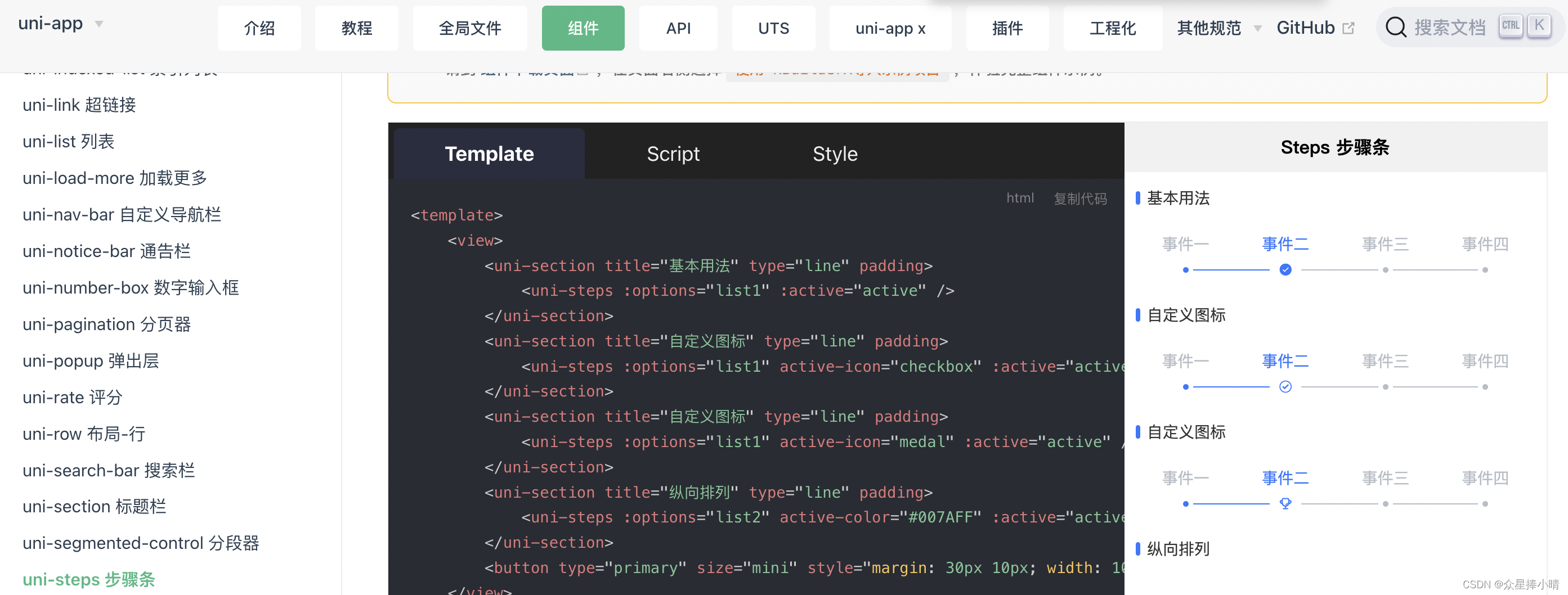Navigate to uni-app x page
The width and height of the screenshot is (1568, 595).
point(890,28)
